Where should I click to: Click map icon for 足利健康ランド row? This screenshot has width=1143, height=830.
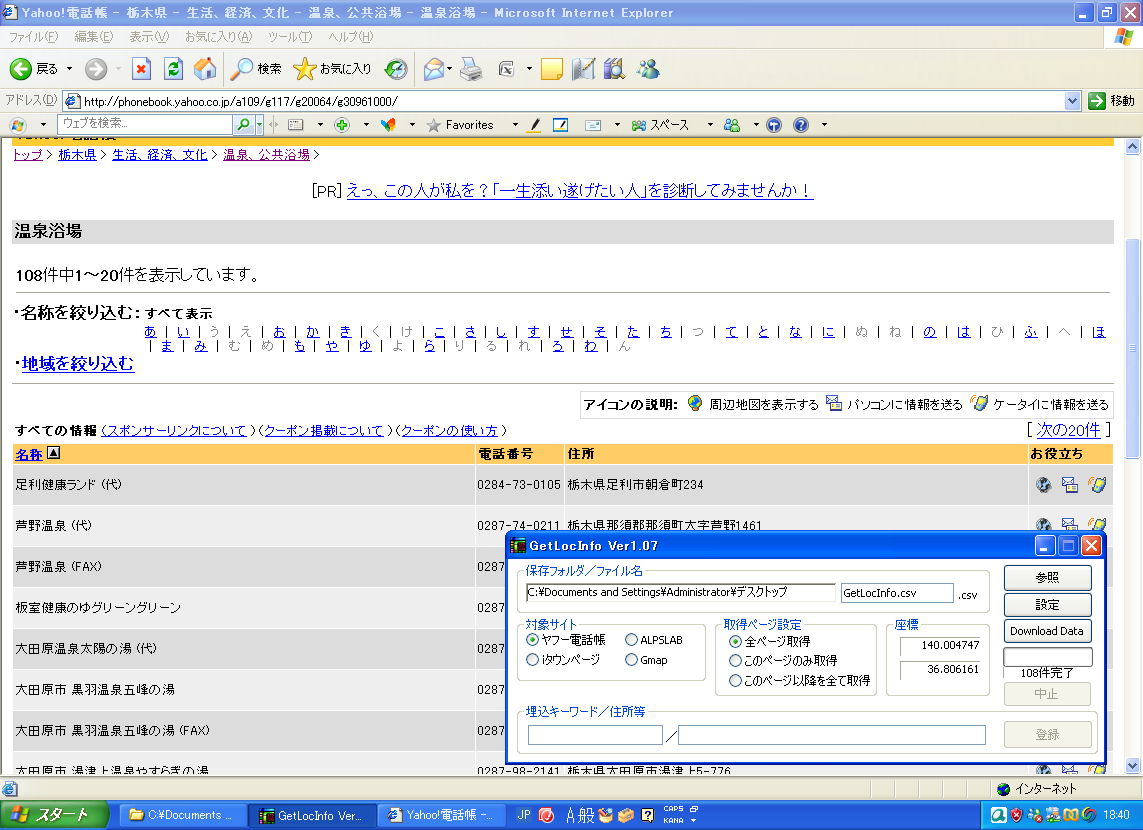[1043, 485]
